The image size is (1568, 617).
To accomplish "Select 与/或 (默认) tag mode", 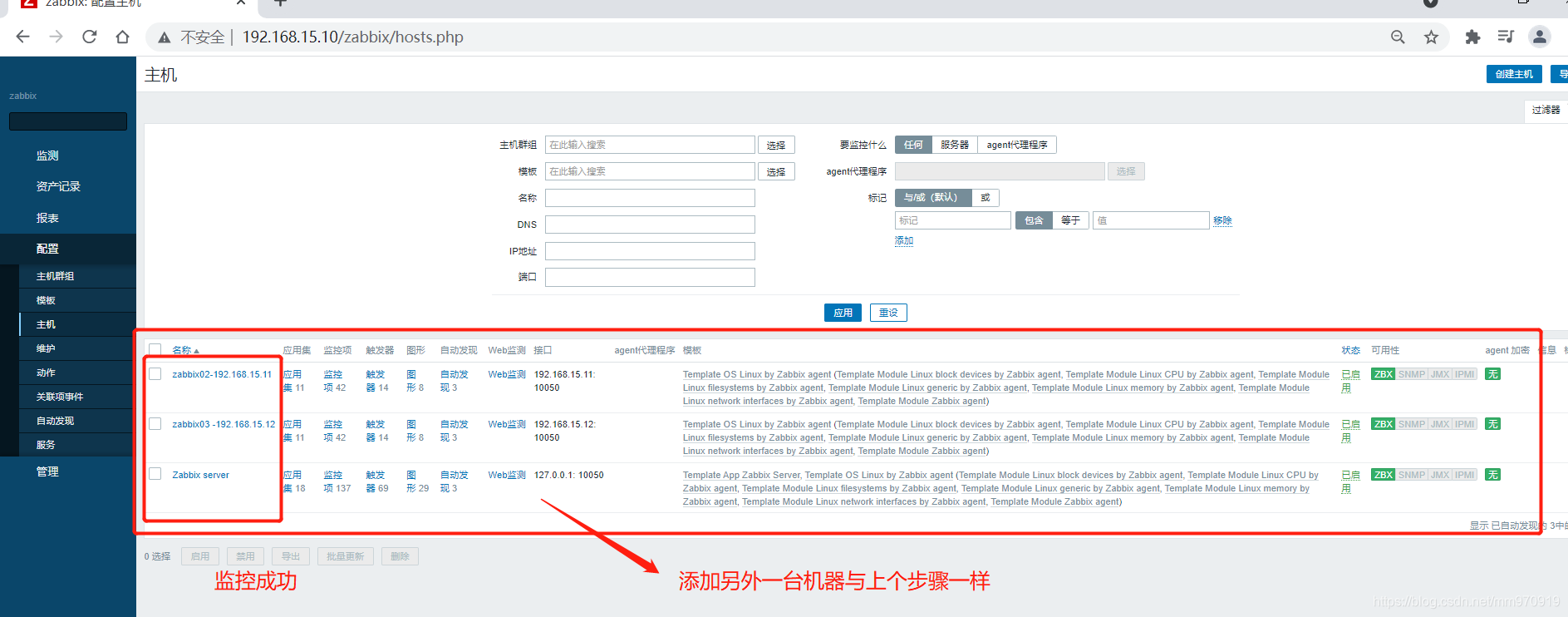I will tap(933, 198).
